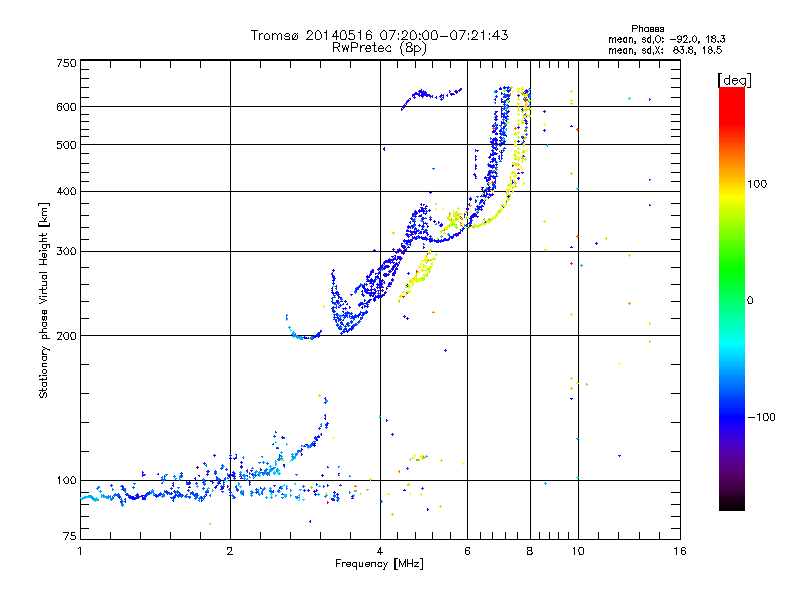
Task: Click the 'mean, sd,O: -92.0, 18.3' statistics line
Action: [666, 39]
